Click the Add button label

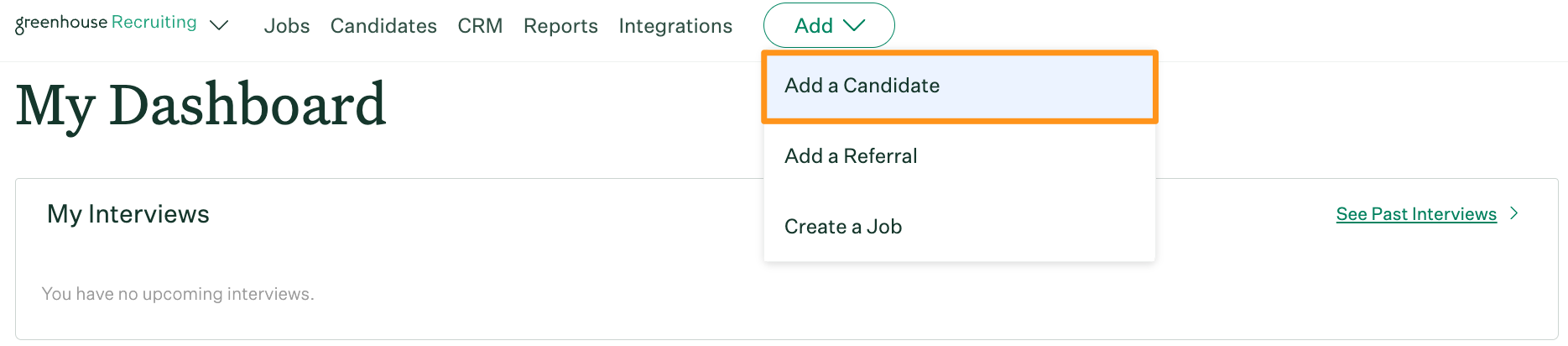814,26
